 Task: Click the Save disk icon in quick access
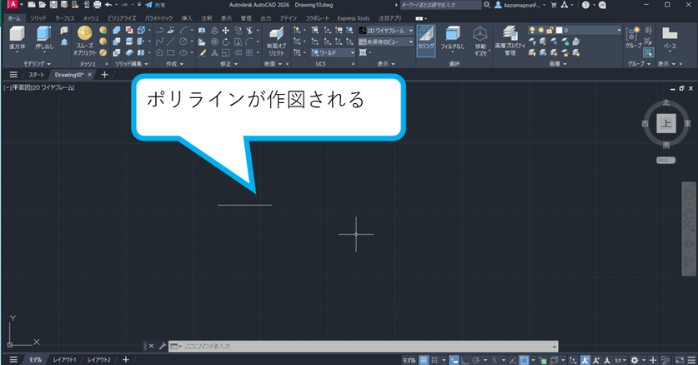[x=53, y=5]
